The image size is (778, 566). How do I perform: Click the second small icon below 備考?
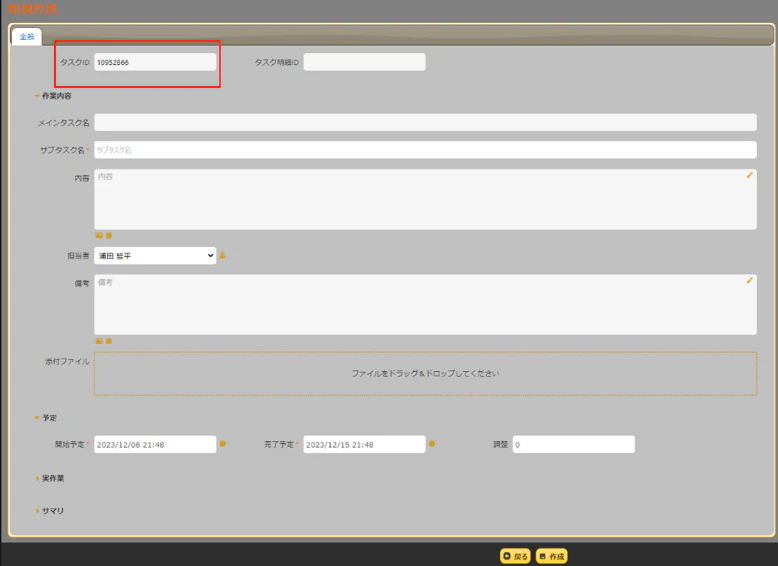tap(109, 341)
